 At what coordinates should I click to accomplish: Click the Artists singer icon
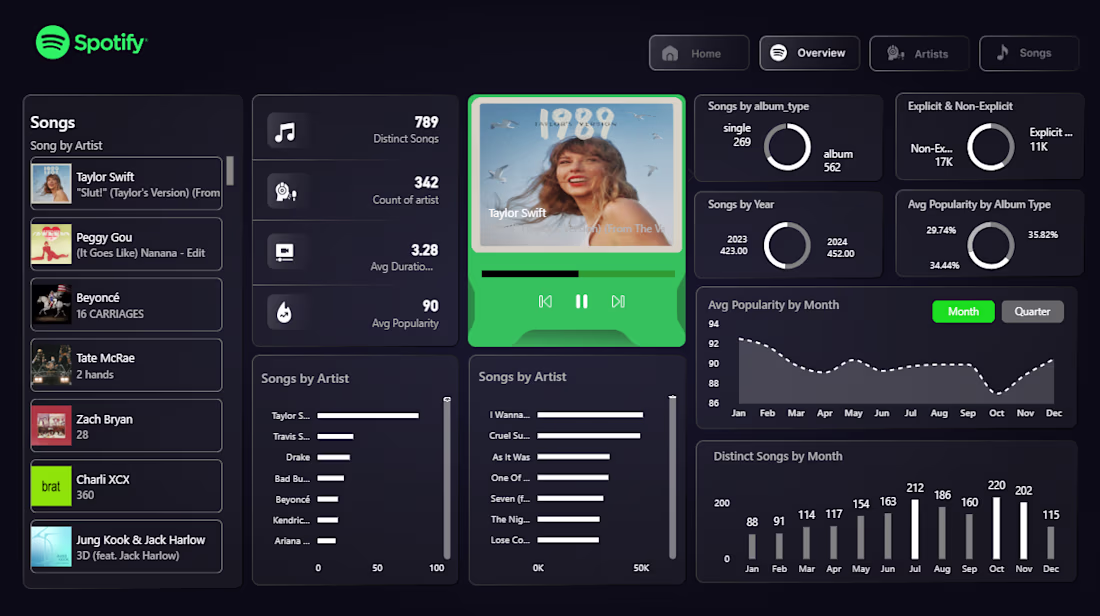(895, 53)
